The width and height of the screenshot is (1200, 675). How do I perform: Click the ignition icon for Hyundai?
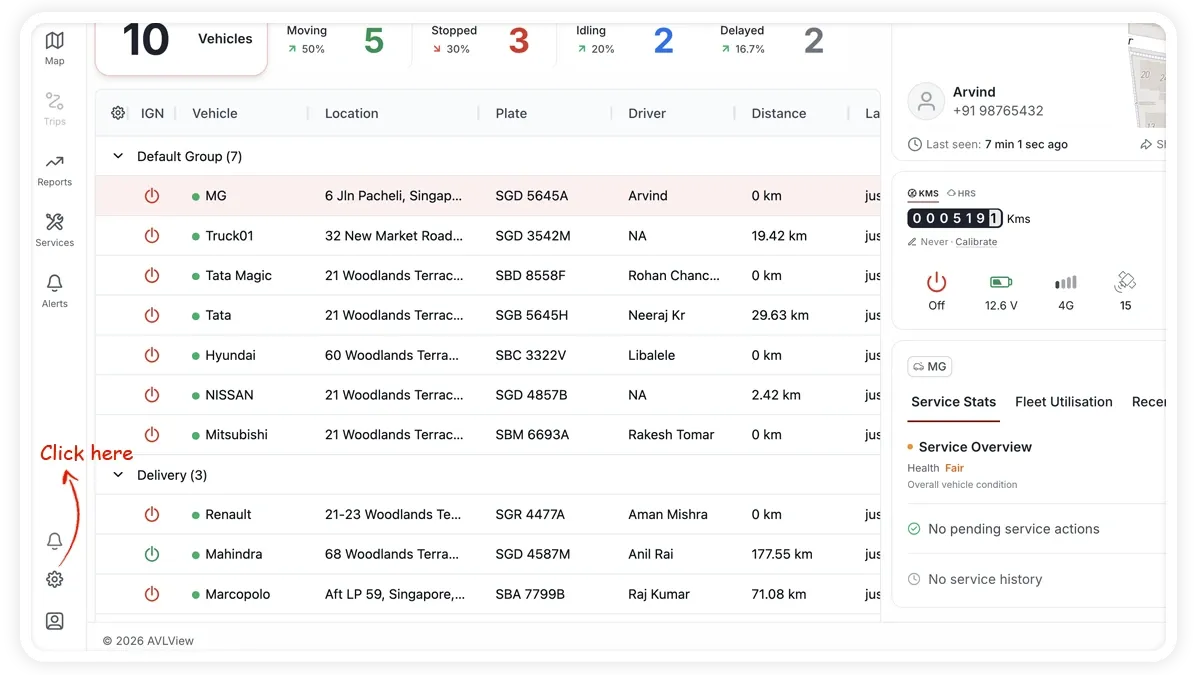152,355
